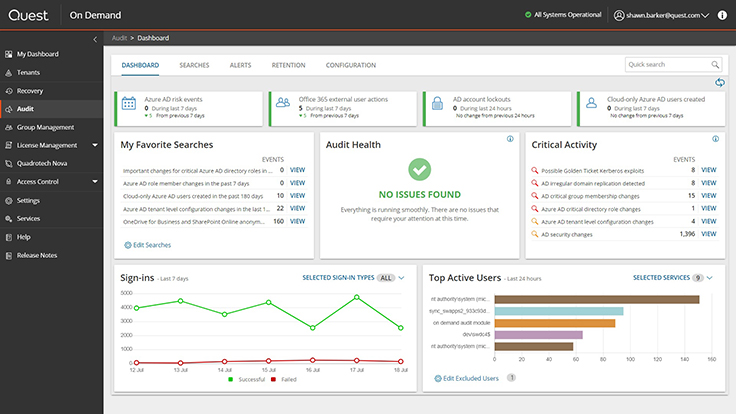The height and width of the screenshot is (414, 736).
Task: Click the Group Management sidebar icon
Action: pyautogui.click(x=8, y=127)
